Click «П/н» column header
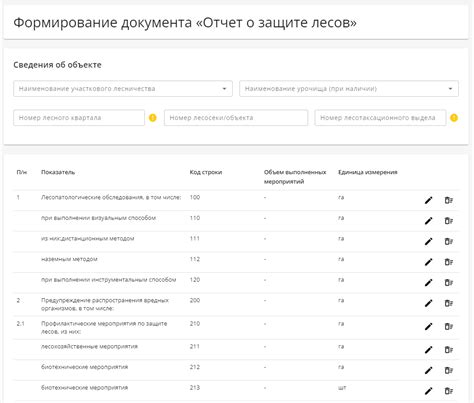The image size is (474, 403). pos(22,172)
